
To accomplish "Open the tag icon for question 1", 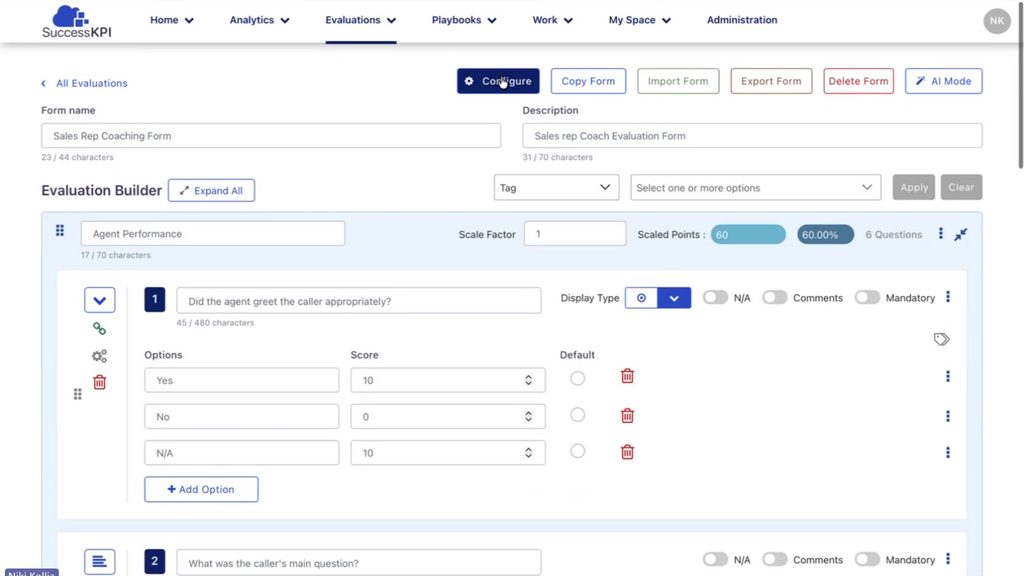I will click(941, 339).
